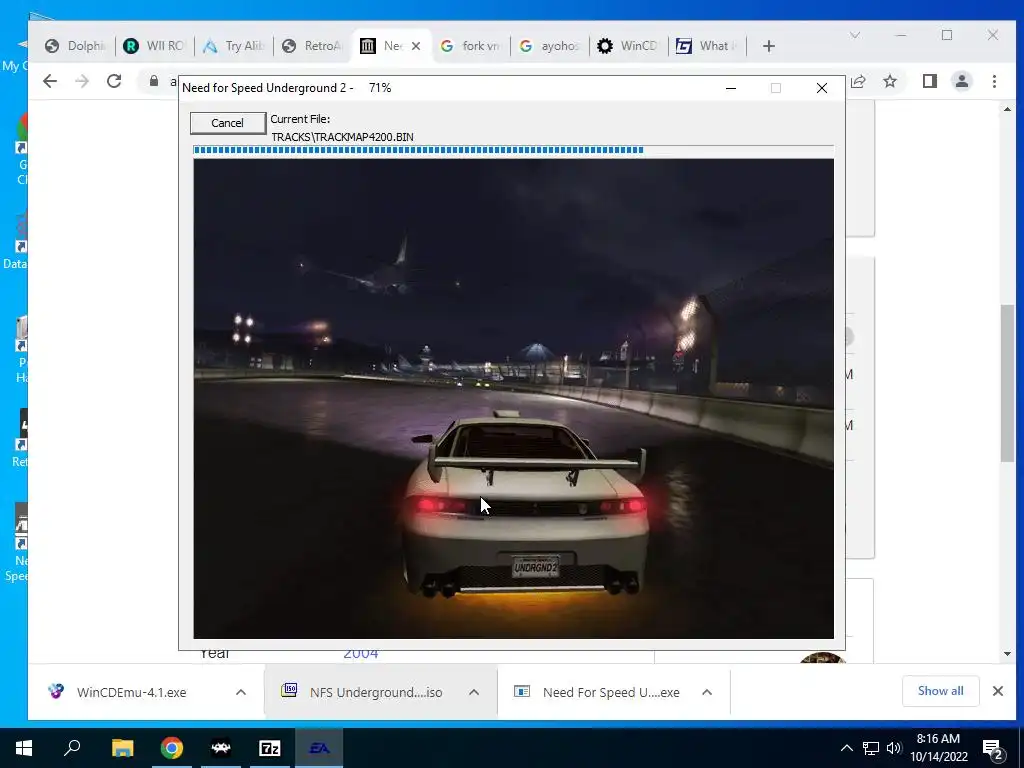The width and height of the screenshot is (1024, 768).
Task: Open WinCDEmu-4.1.exe from the downloads bar
Action: pyautogui.click(x=131, y=692)
